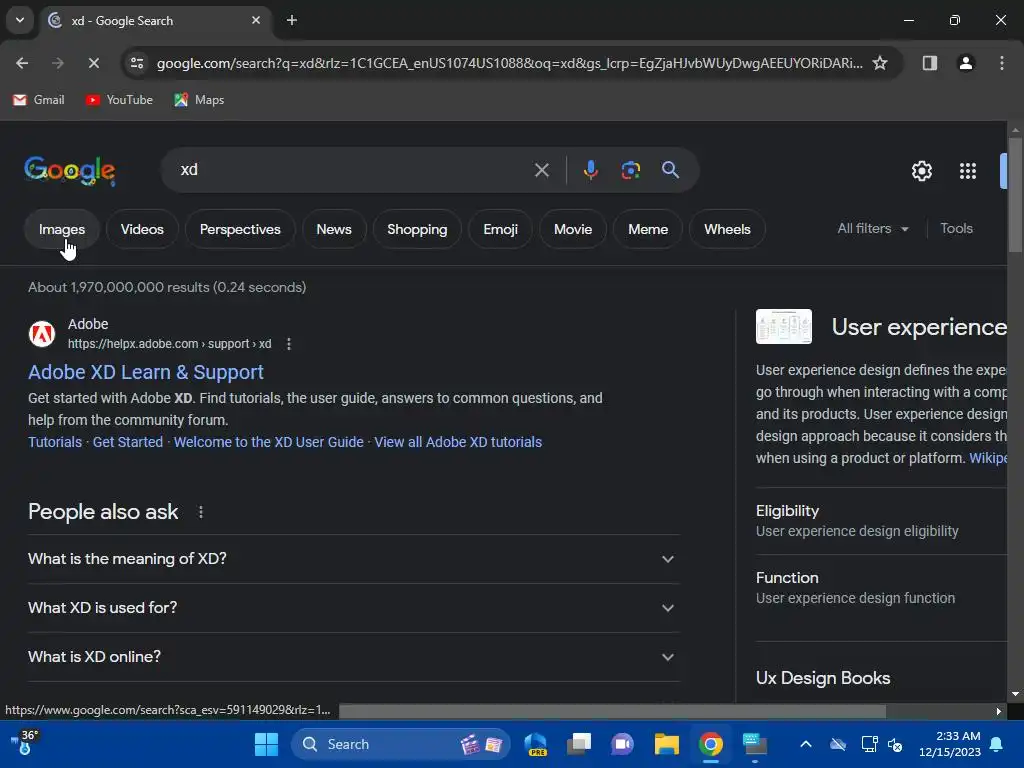The image size is (1024, 768).
Task: Open File Explorer from taskbar
Action: [x=667, y=744]
